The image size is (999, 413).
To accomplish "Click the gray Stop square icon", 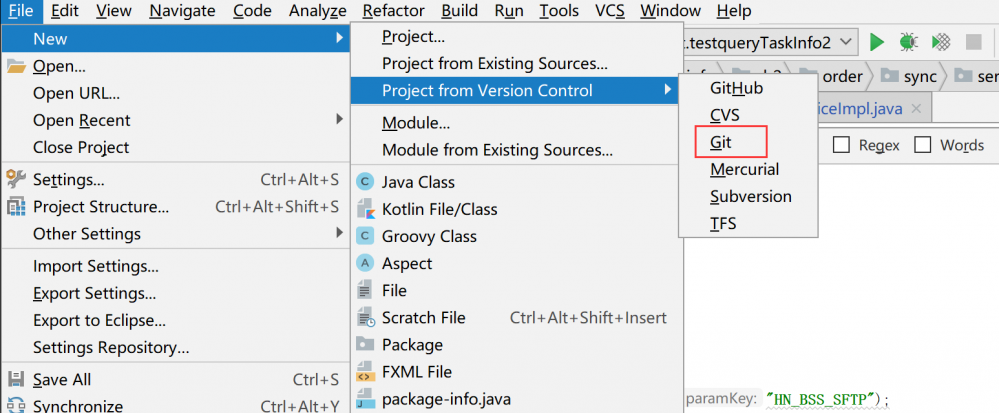I will coord(973,42).
